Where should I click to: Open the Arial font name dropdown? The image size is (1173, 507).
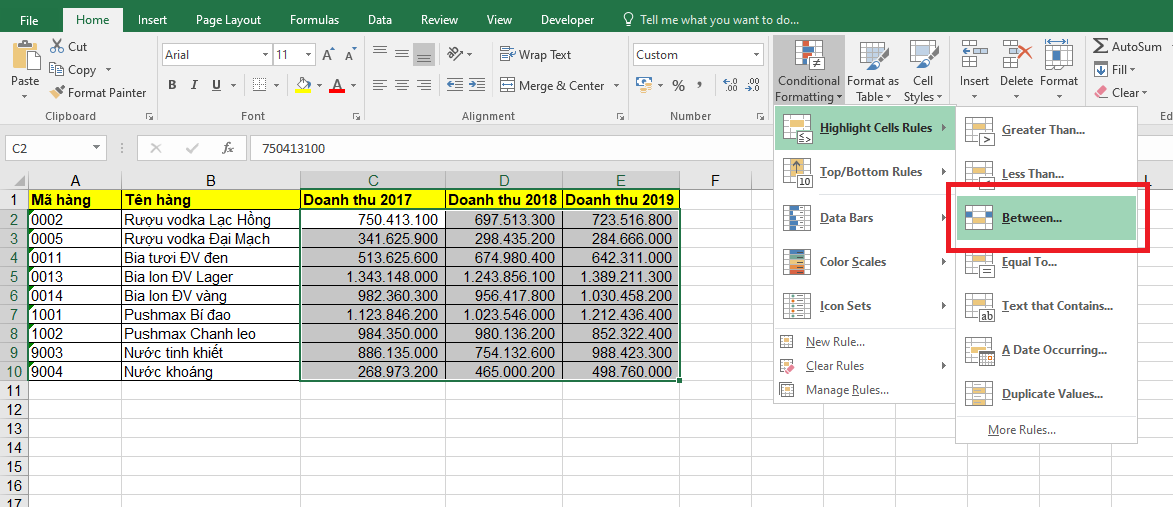click(x=265, y=55)
